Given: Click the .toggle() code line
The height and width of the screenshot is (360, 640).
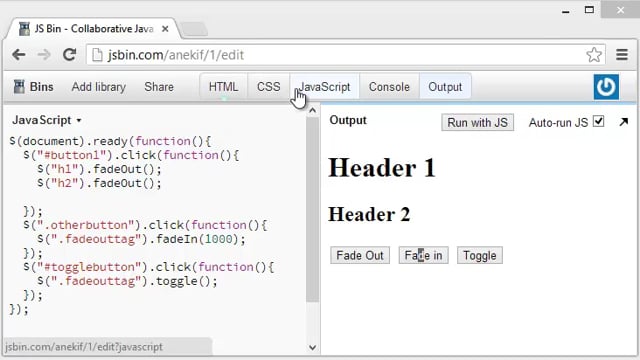Looking at the screenshot, I should (127, 281).
